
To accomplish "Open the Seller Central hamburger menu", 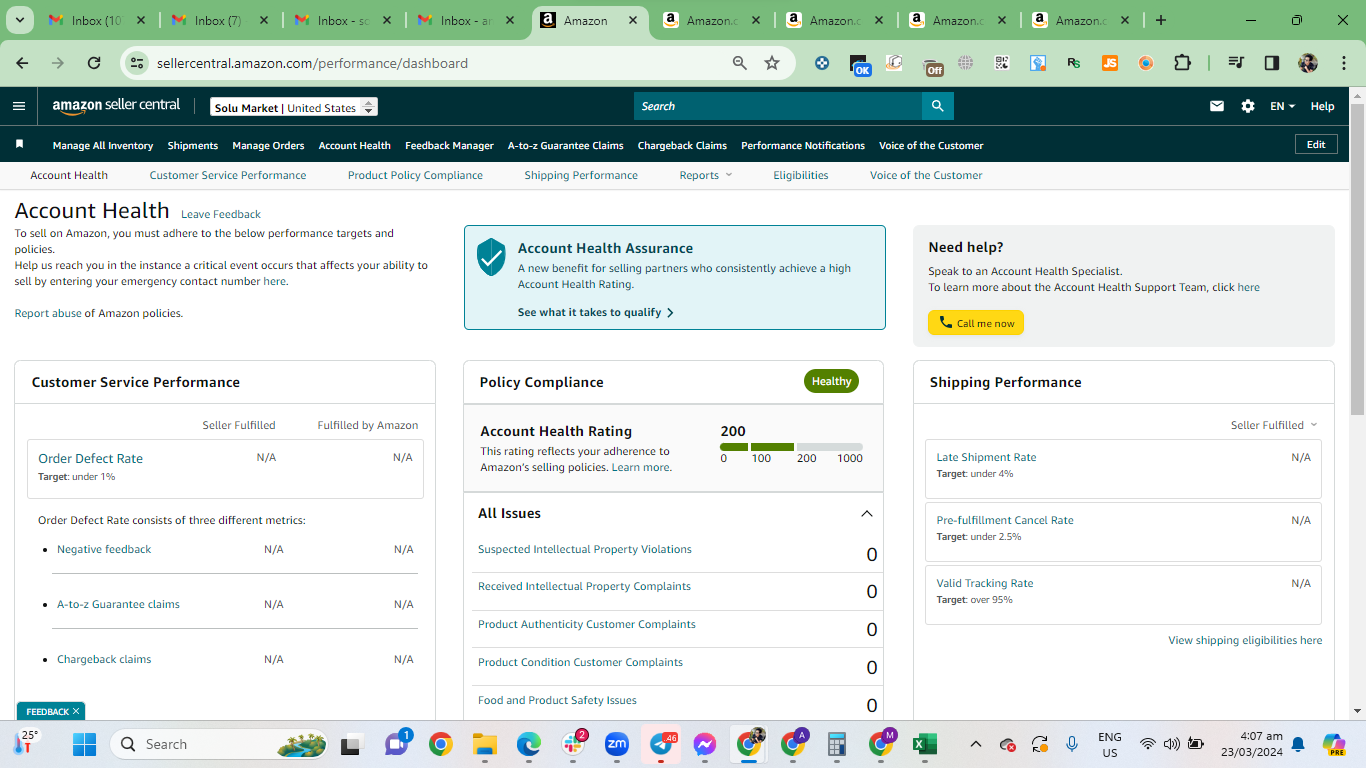I will [19, 106].
